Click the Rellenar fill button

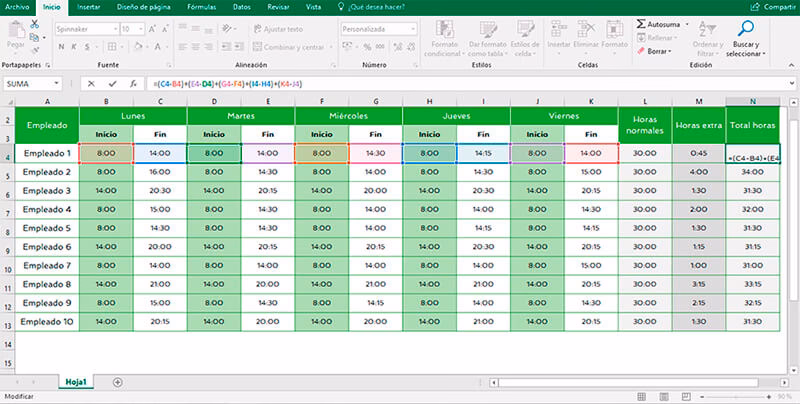pos(658,38)
